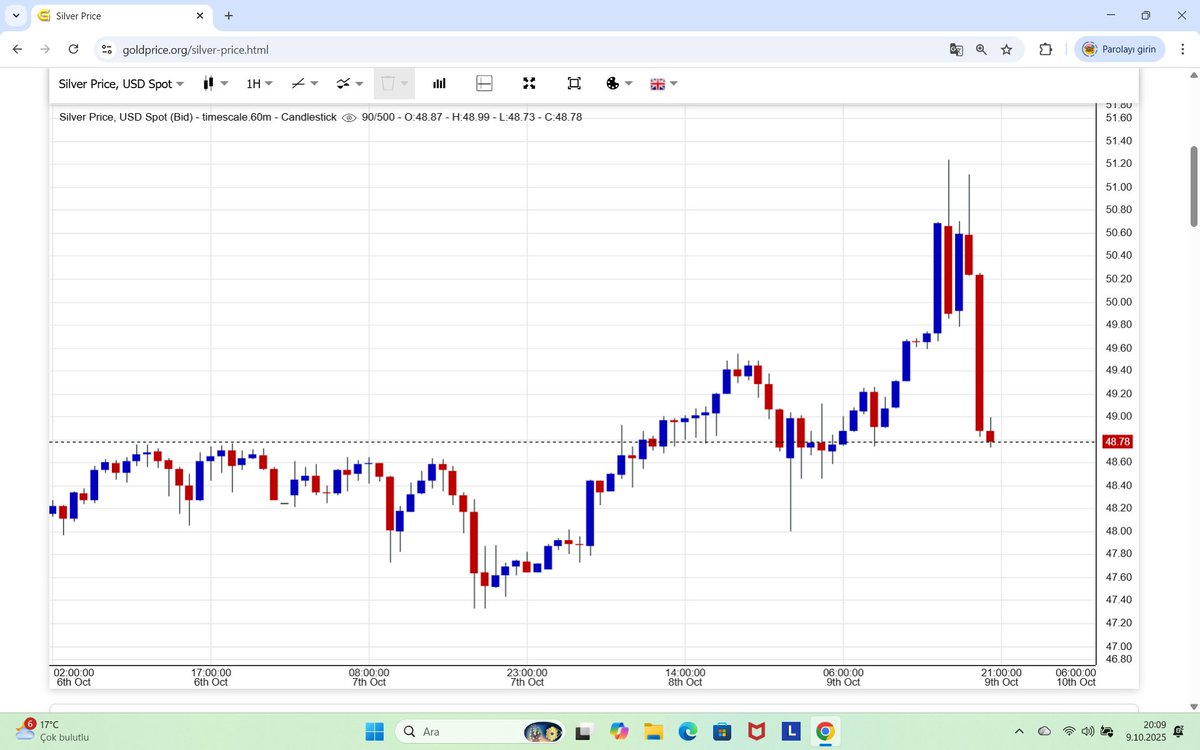Click the disabled trash delete dropdown
Image resolution: width=1200 pixels, height=750 pixels.
tap(394, 84)
